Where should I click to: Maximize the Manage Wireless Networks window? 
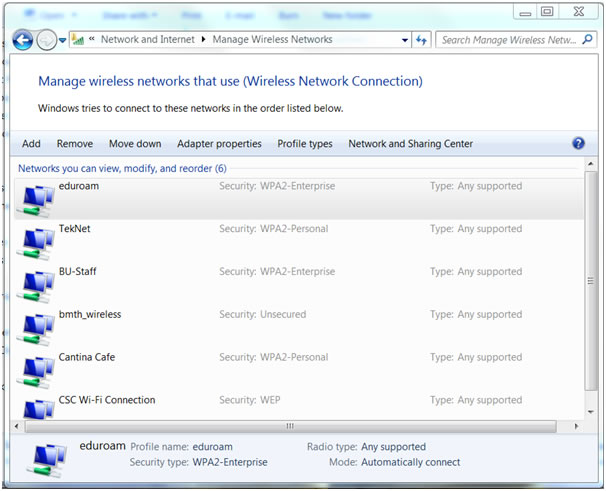[546, 12]
